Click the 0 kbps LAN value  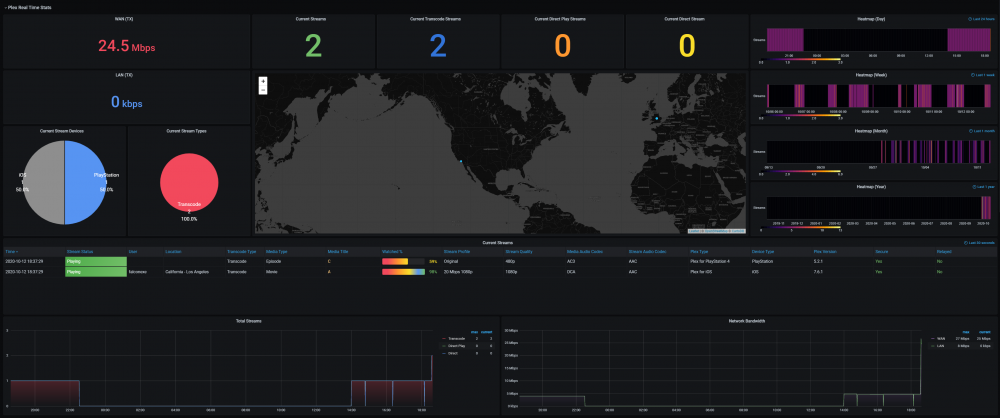pyautogui.click(x=126, y=102)
